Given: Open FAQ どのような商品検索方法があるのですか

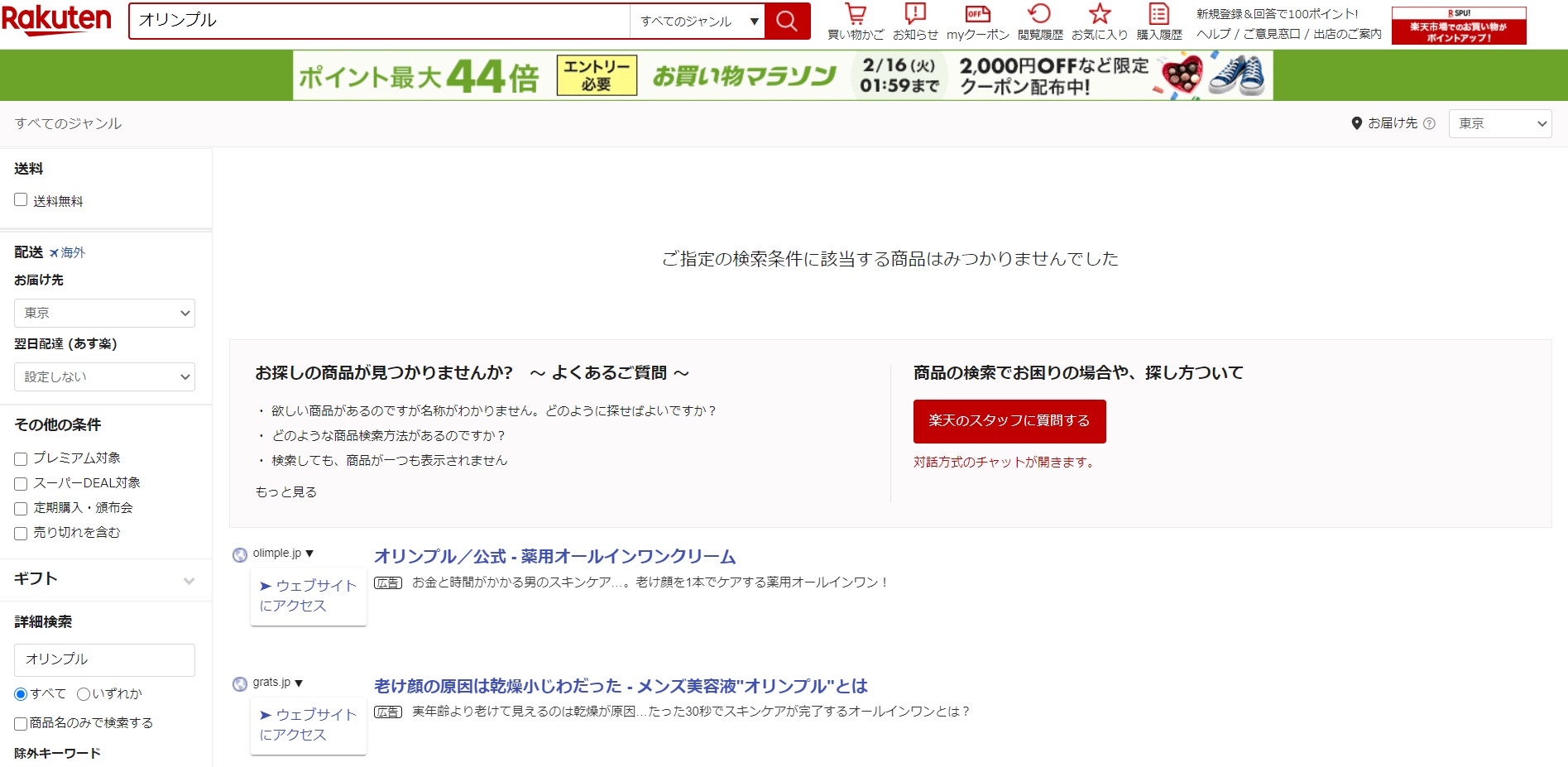Looking at the screenshot, I should click(x=388, y=435).
